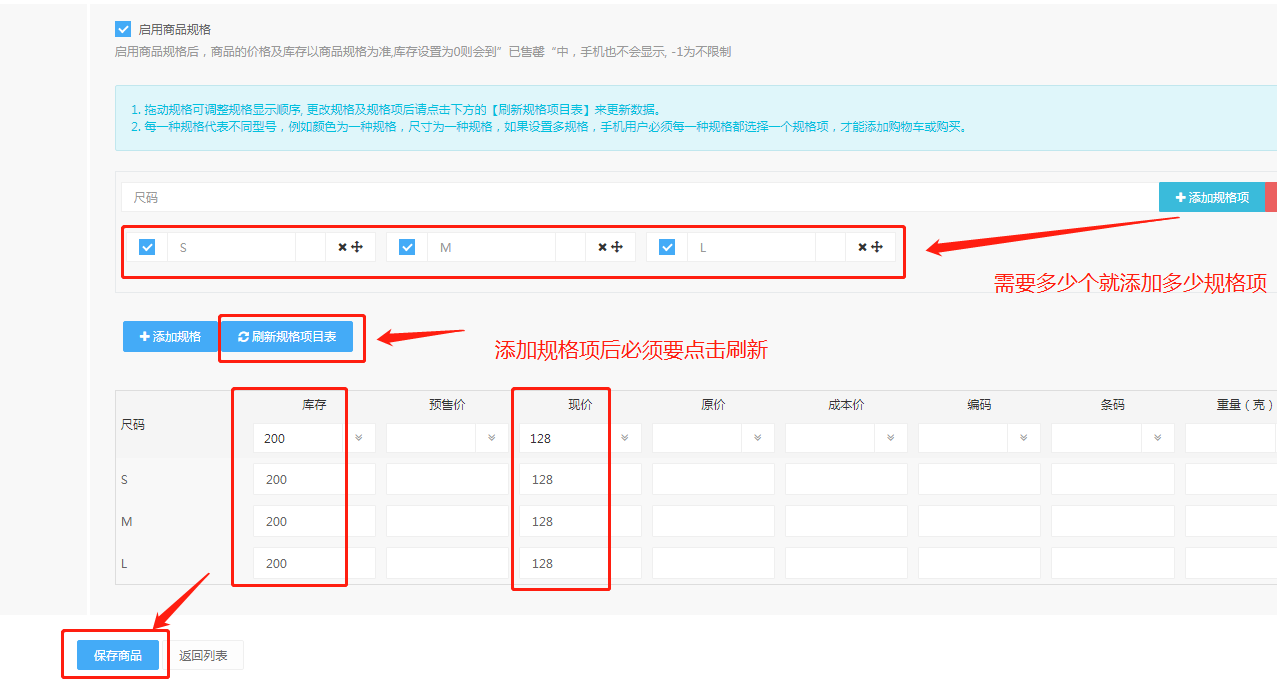This screenshot has height=681, width=1277.
Task: Click batch 原价 empty input field
Action: click(697, 438)
